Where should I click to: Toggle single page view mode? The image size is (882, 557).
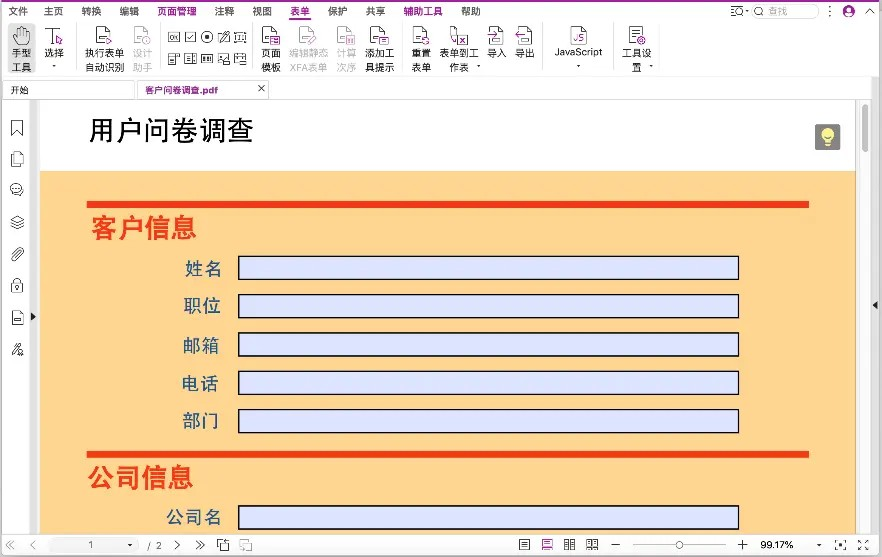[524, 545]
